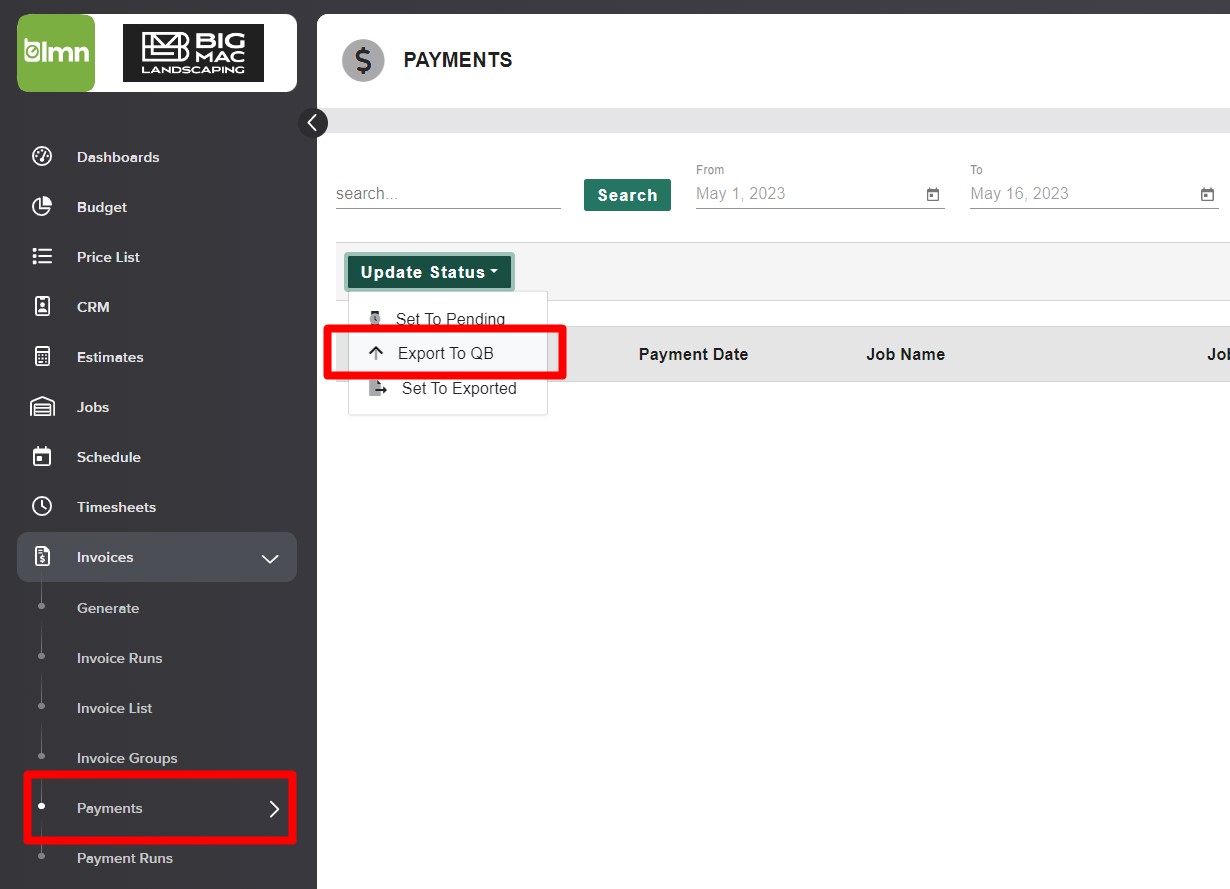The image size is (1230, 889).
Task: Open Generate under Invoices
Action: [x=108, y=608]
